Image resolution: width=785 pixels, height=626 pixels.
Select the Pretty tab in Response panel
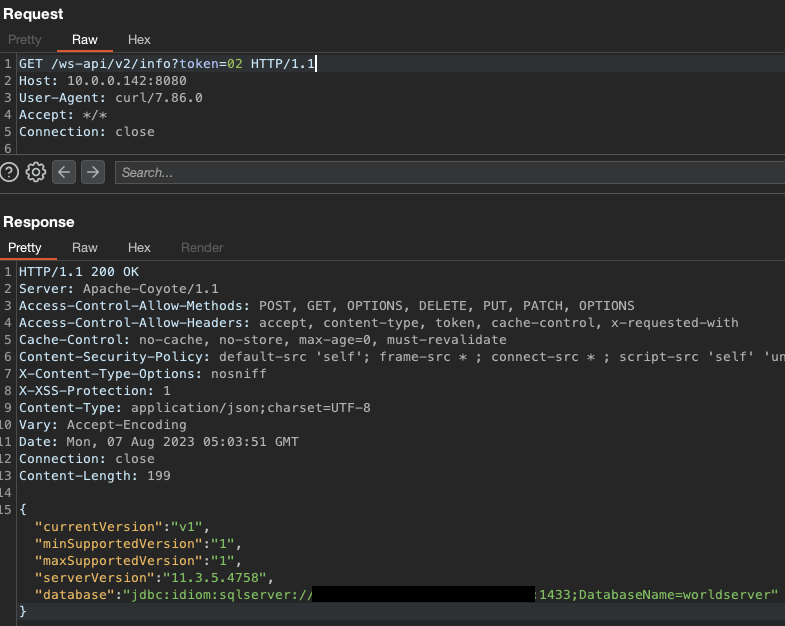[25, 248]
